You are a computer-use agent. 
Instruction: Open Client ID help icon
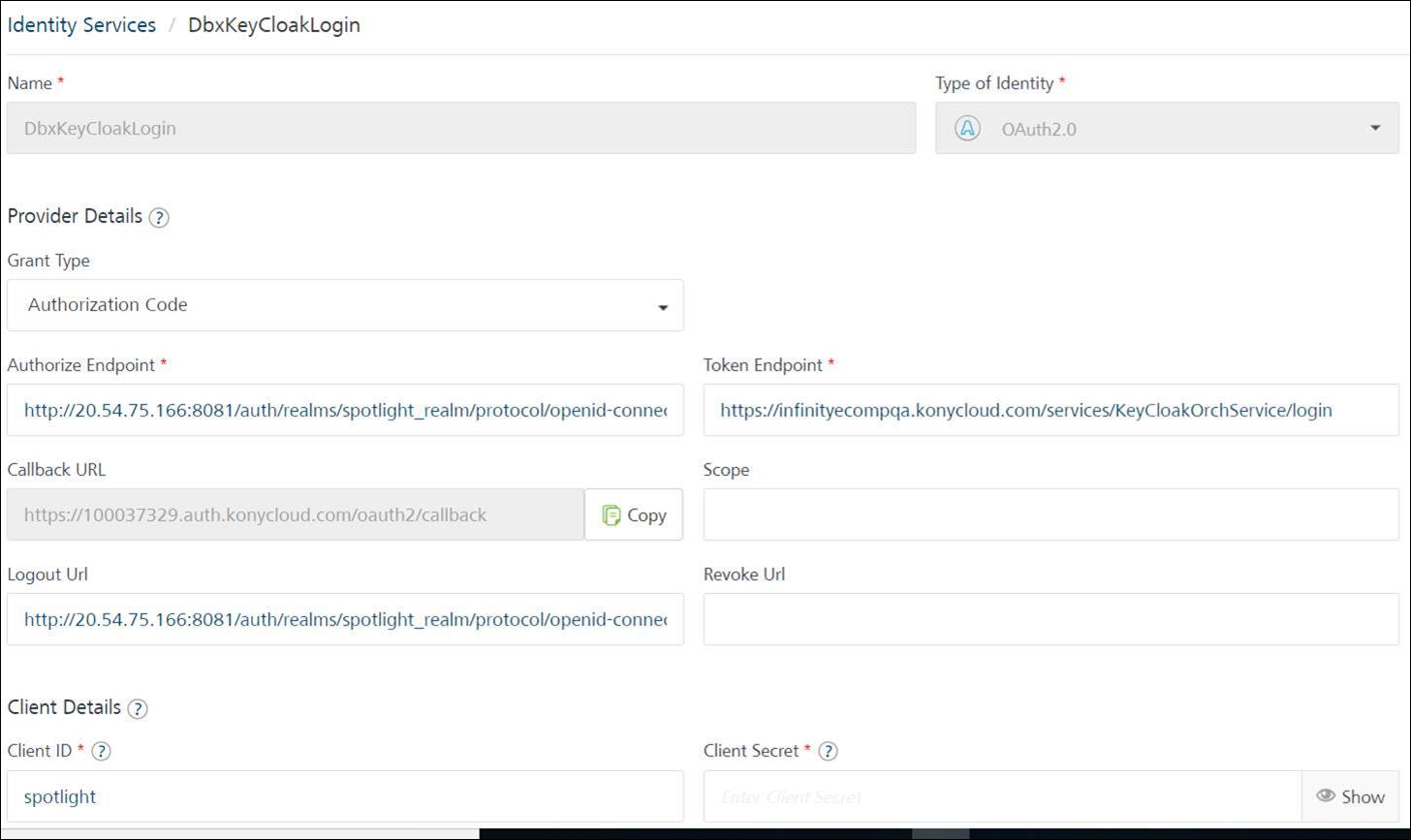[101, 752]
